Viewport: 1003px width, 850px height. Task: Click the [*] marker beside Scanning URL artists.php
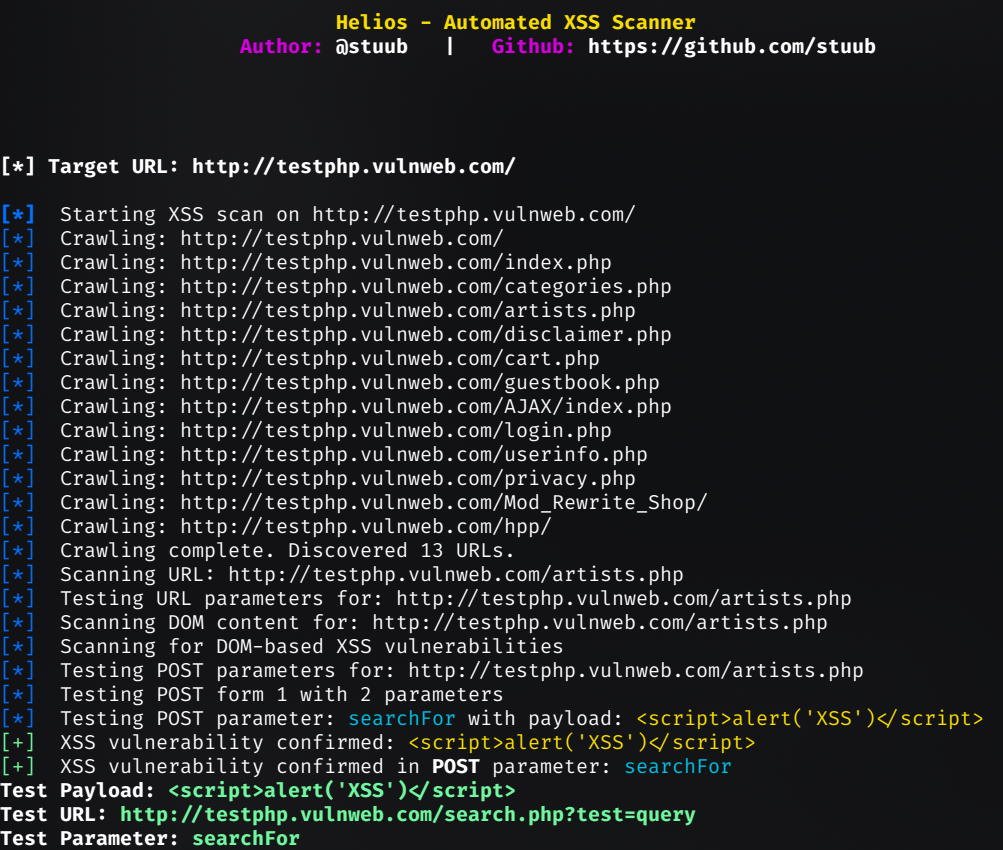tap(18, 575)
